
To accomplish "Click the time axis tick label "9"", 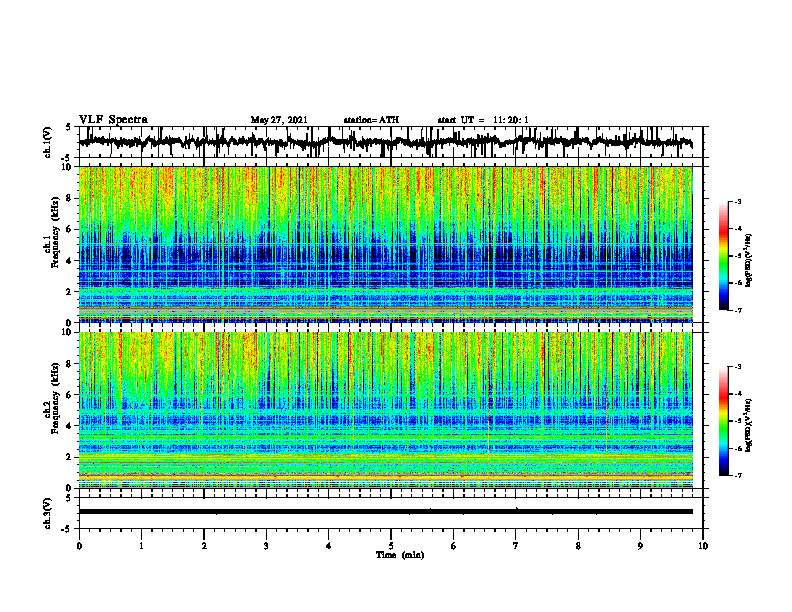I will (x=640, y=546).
